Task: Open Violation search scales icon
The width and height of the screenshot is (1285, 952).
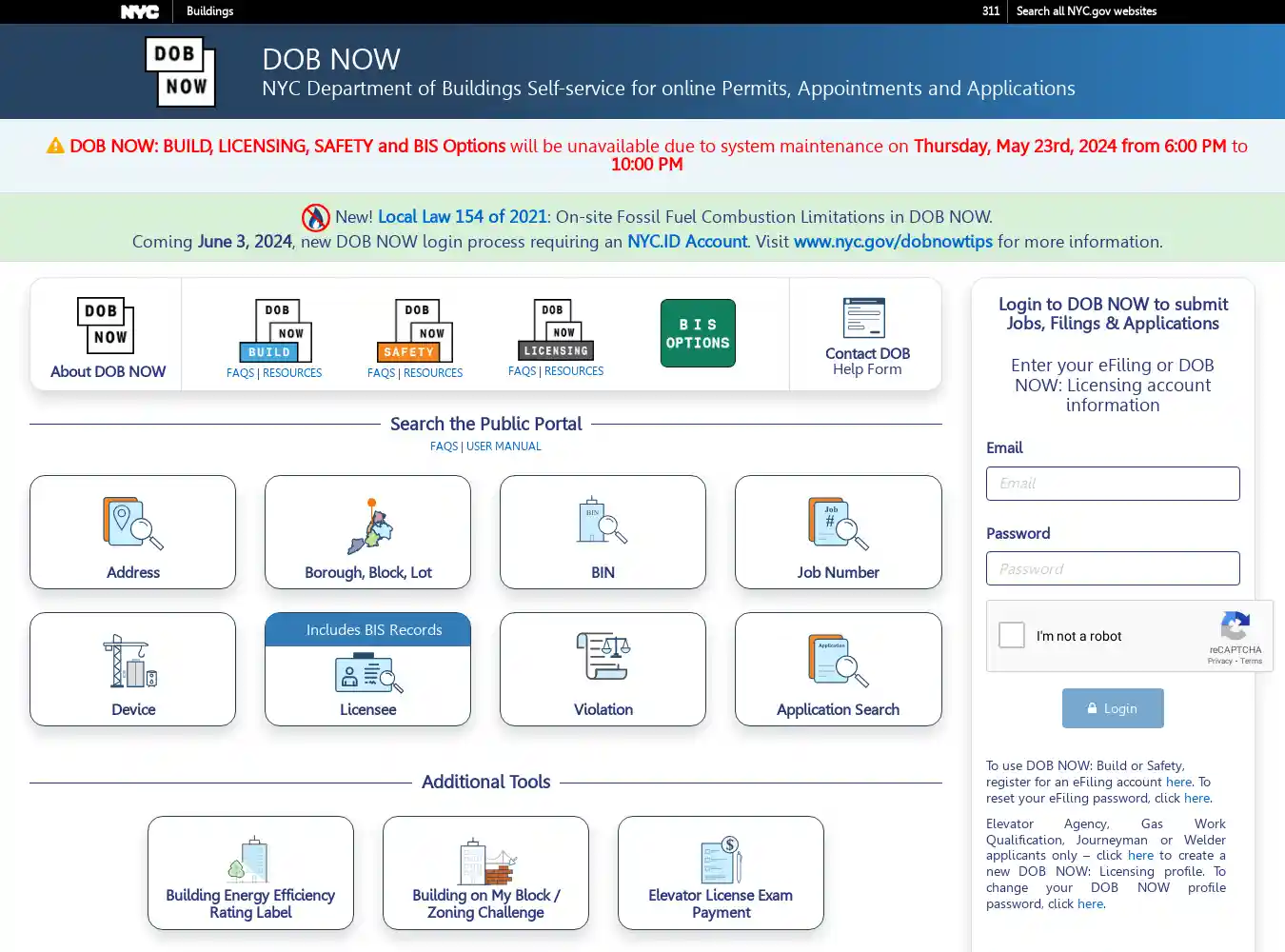Action: tap(603, 656)
